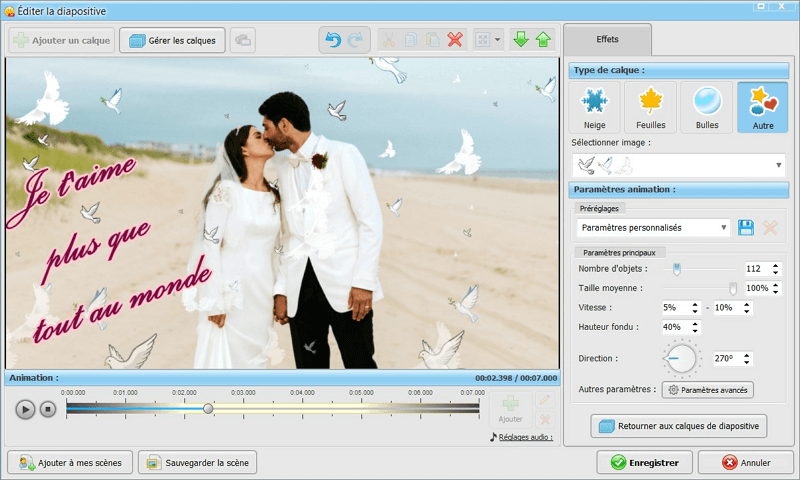Save preset with floppy disk icon
Image resolution: width=800 pixels, height=480 pixels.
[746, 228]
